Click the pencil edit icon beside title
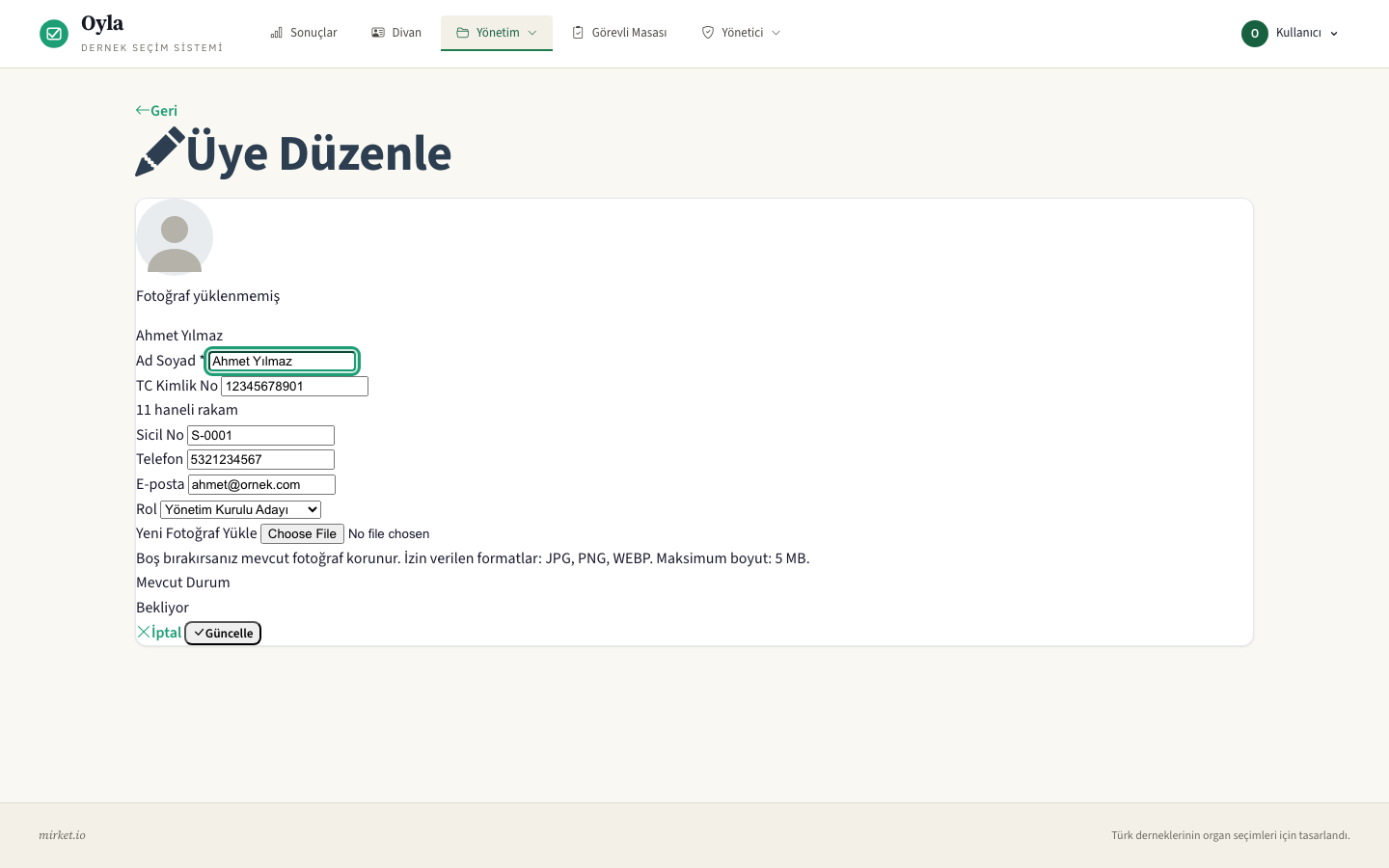Image resolution: width=1389 pixels, height=868 pixels. pyautogui.click(x=160, y=152)
